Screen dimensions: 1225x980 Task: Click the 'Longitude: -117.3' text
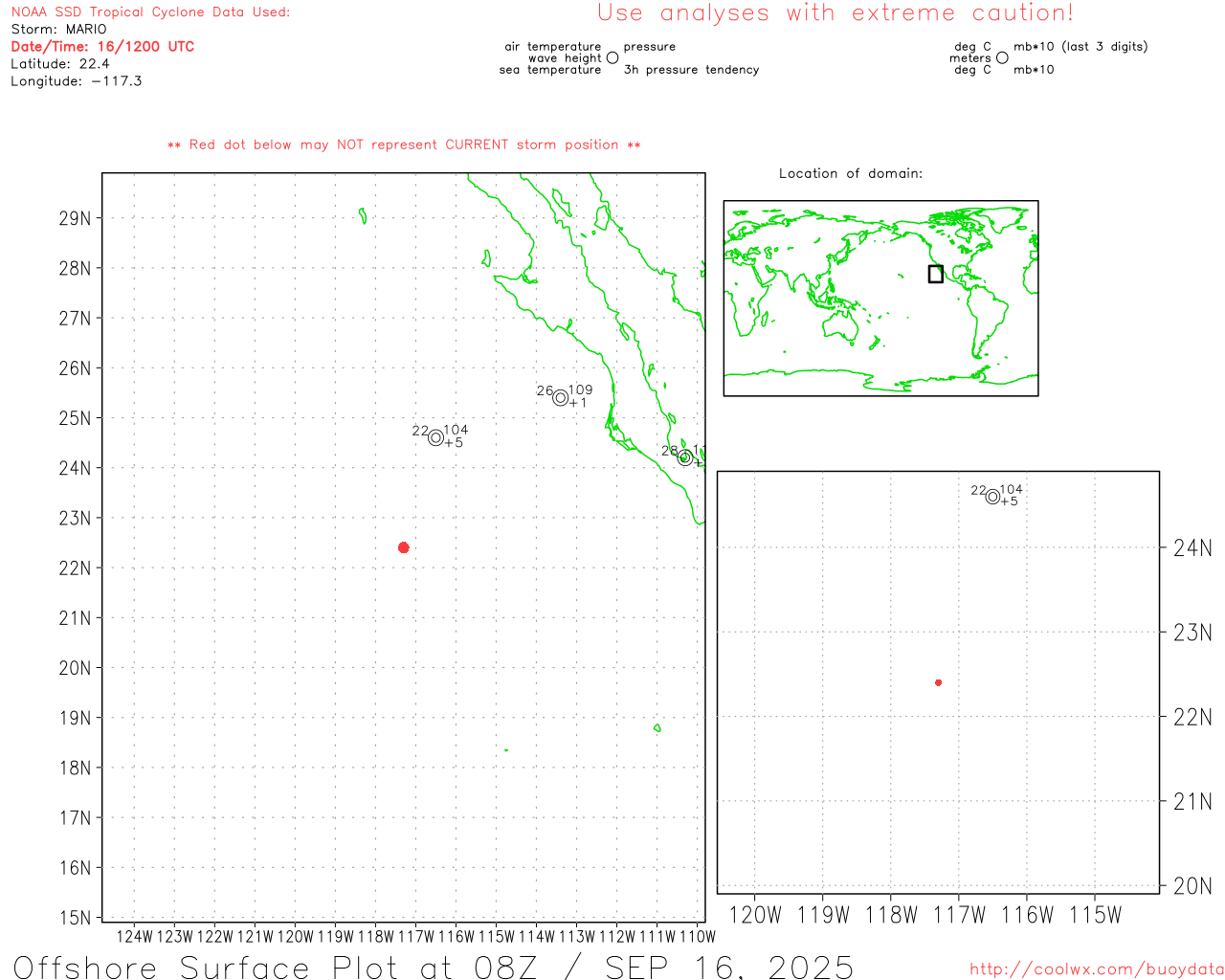[x=77, y=81]
